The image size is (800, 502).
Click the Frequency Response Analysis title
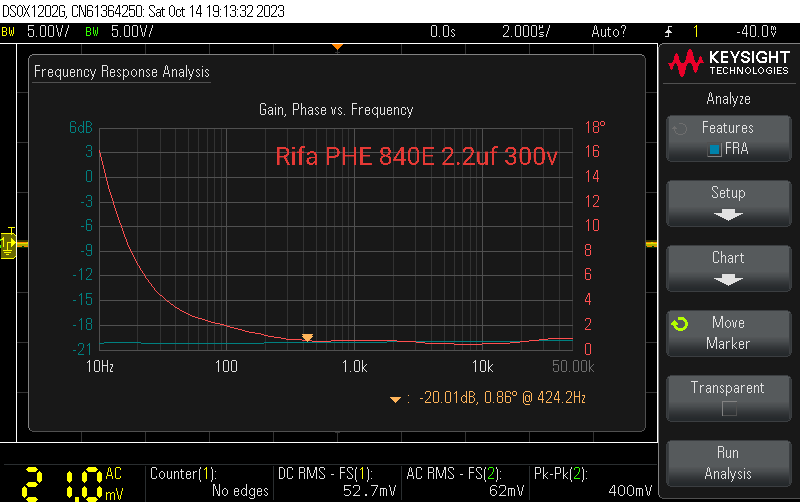pyautogui.click(x=121, y=72)
